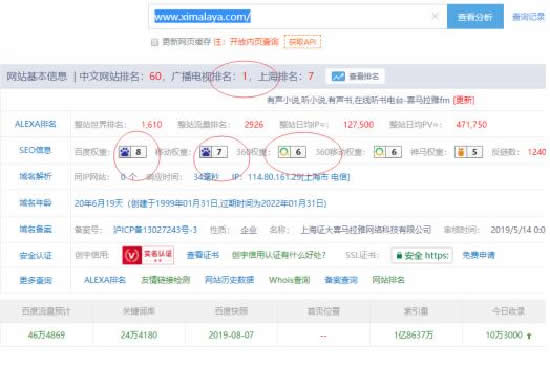Open the 友情链接检测 link

tap(166, 280)
